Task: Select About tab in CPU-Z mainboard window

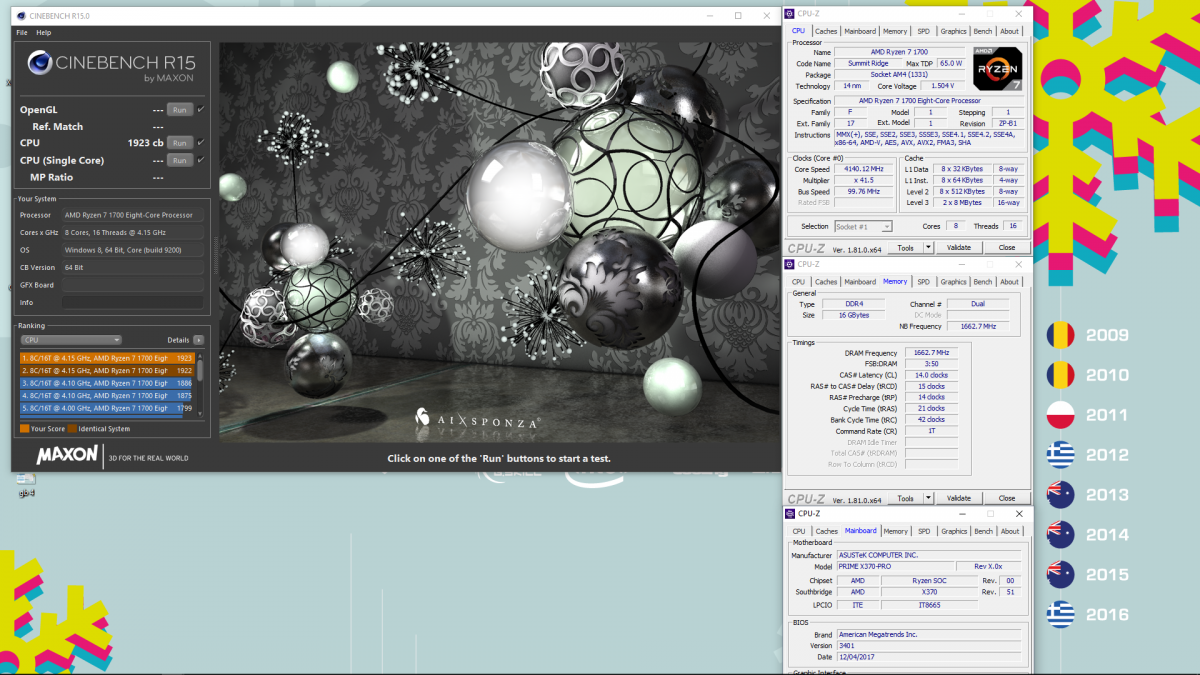Action: coord(1010,531)
